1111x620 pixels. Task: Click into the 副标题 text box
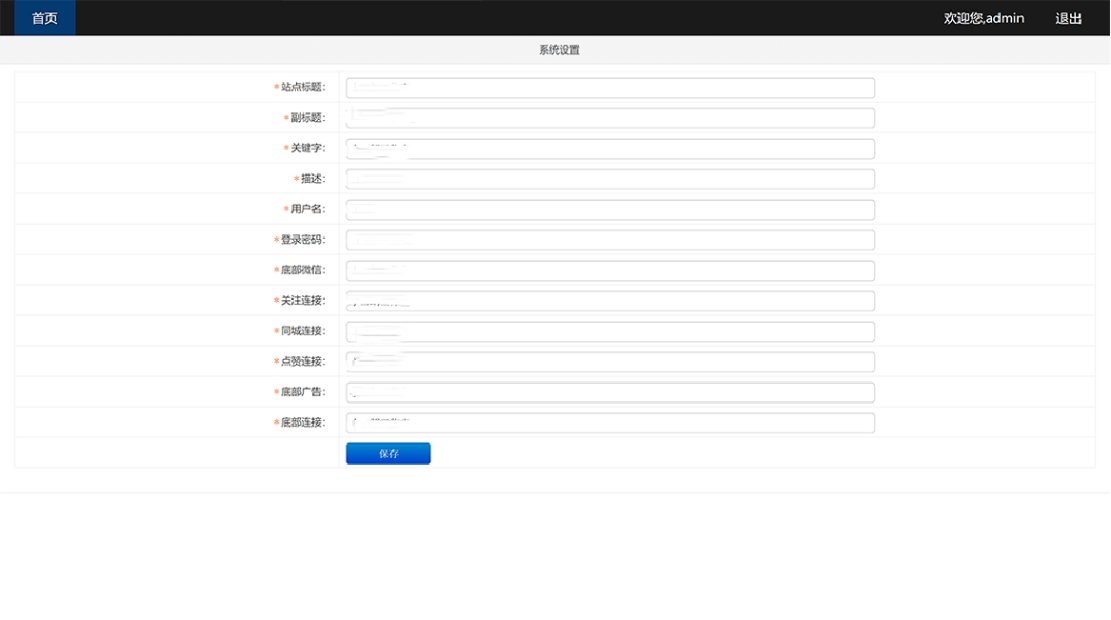click(x=610, y=118)
